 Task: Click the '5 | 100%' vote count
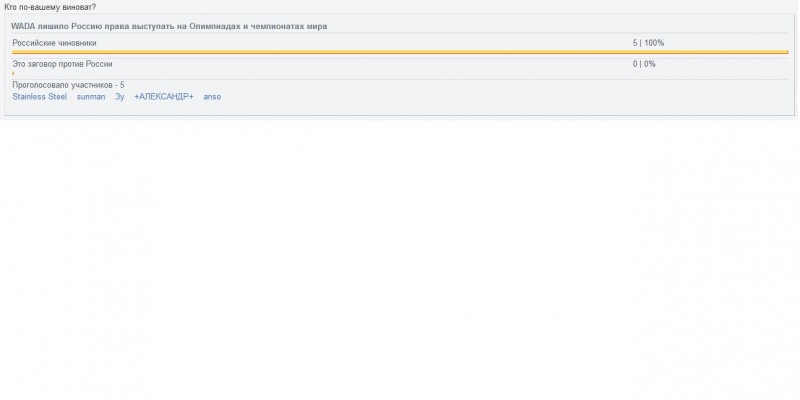[648, 43]
